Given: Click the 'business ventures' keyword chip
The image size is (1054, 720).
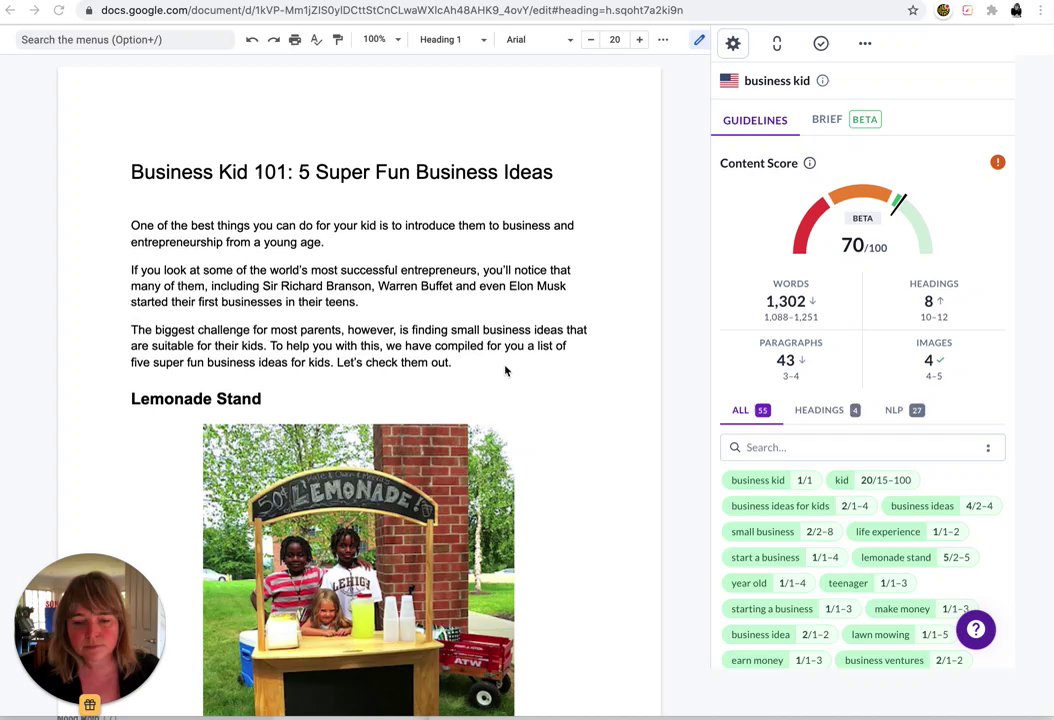Looking at the screenshot, I should click(x=903, y=660).
